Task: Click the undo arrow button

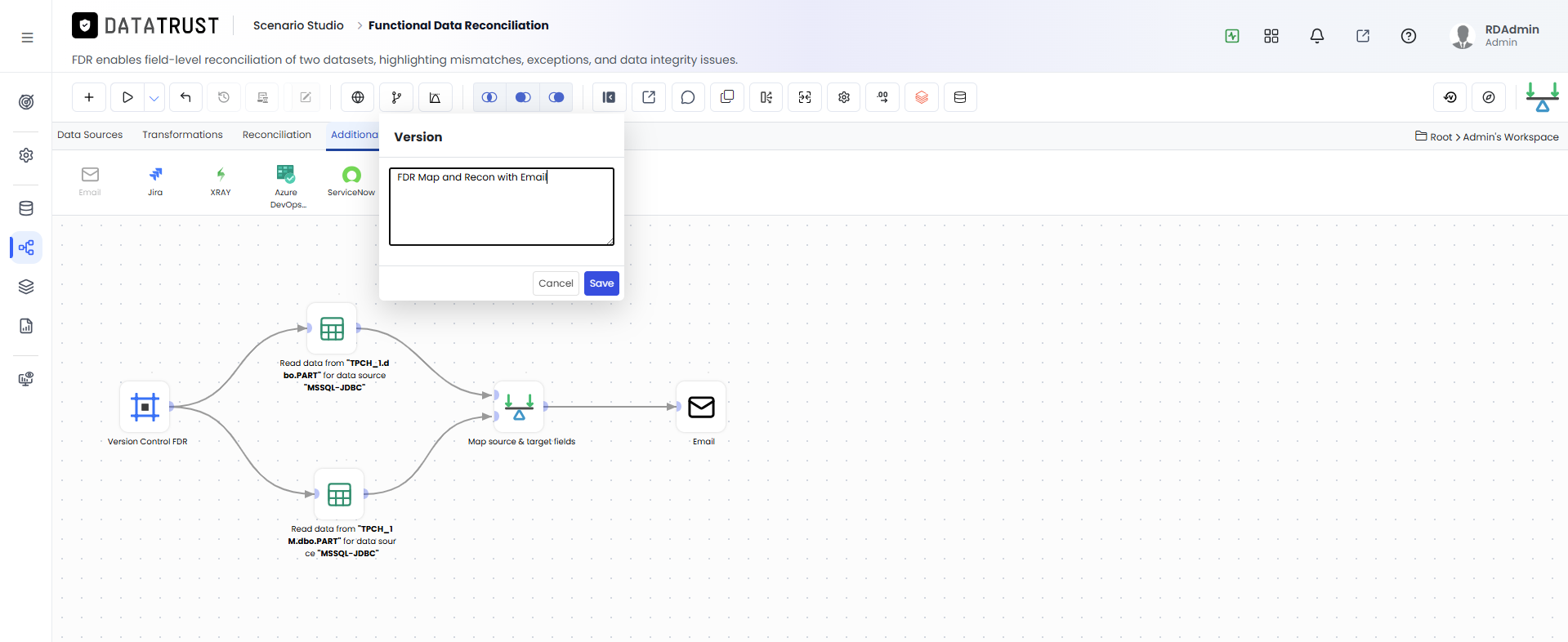Action: coord(185,97)
